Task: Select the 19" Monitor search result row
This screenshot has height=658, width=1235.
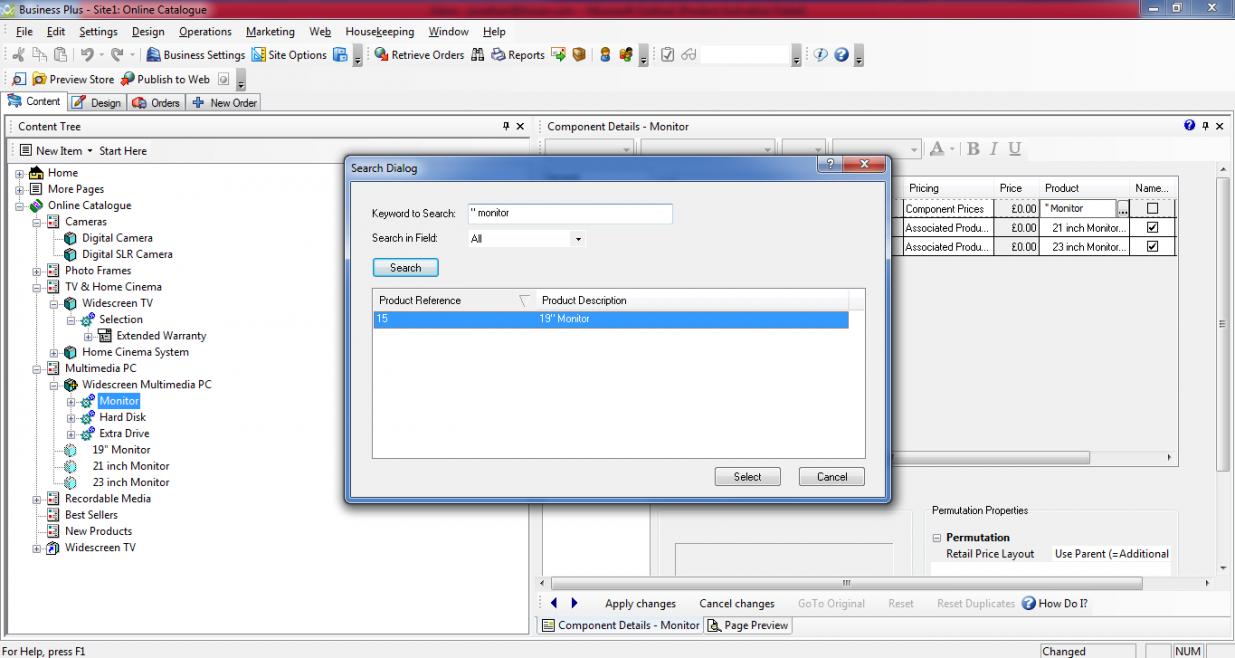Action: [610, 319]
